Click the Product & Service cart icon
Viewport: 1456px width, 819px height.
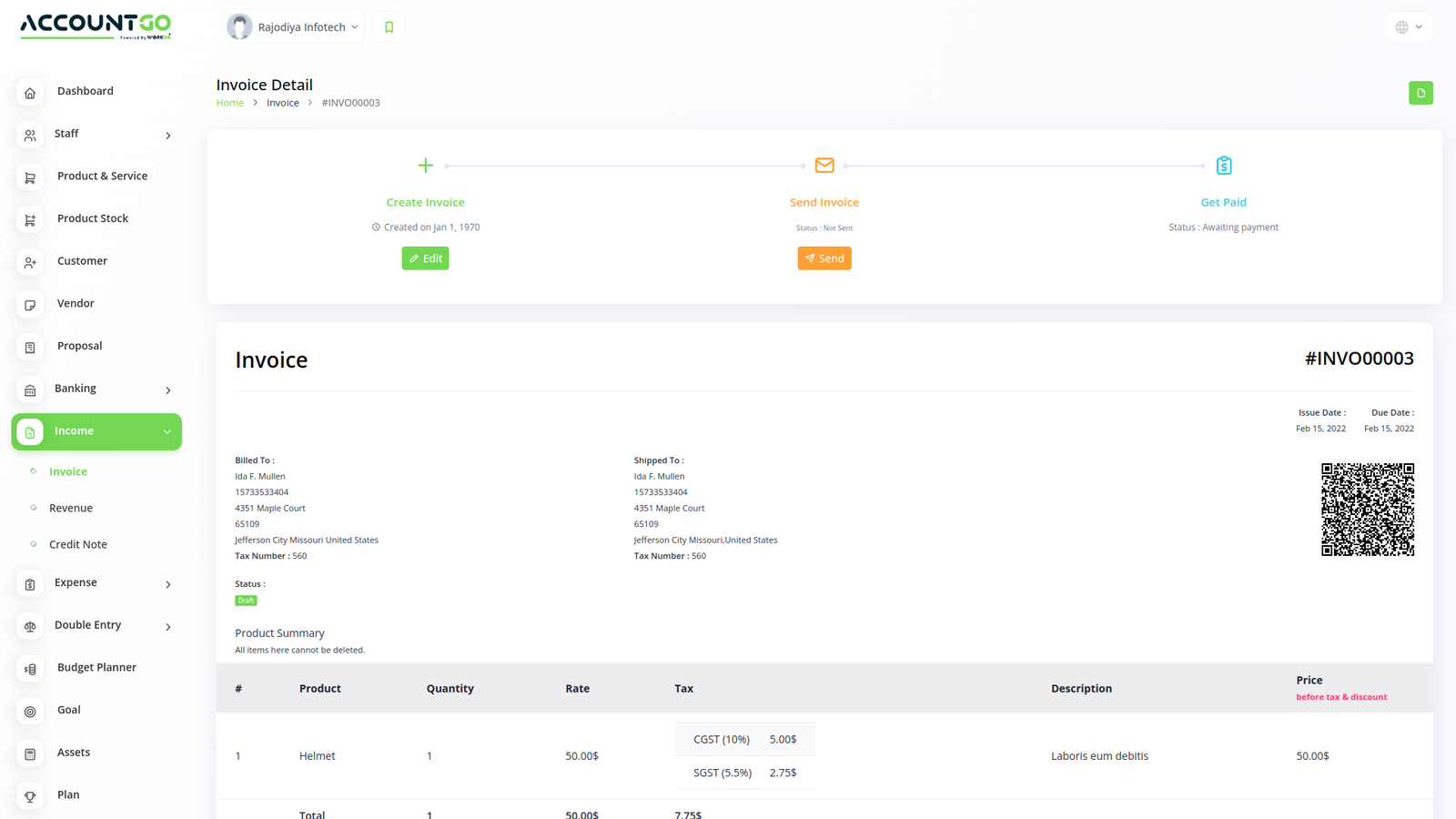click(30, 177)
